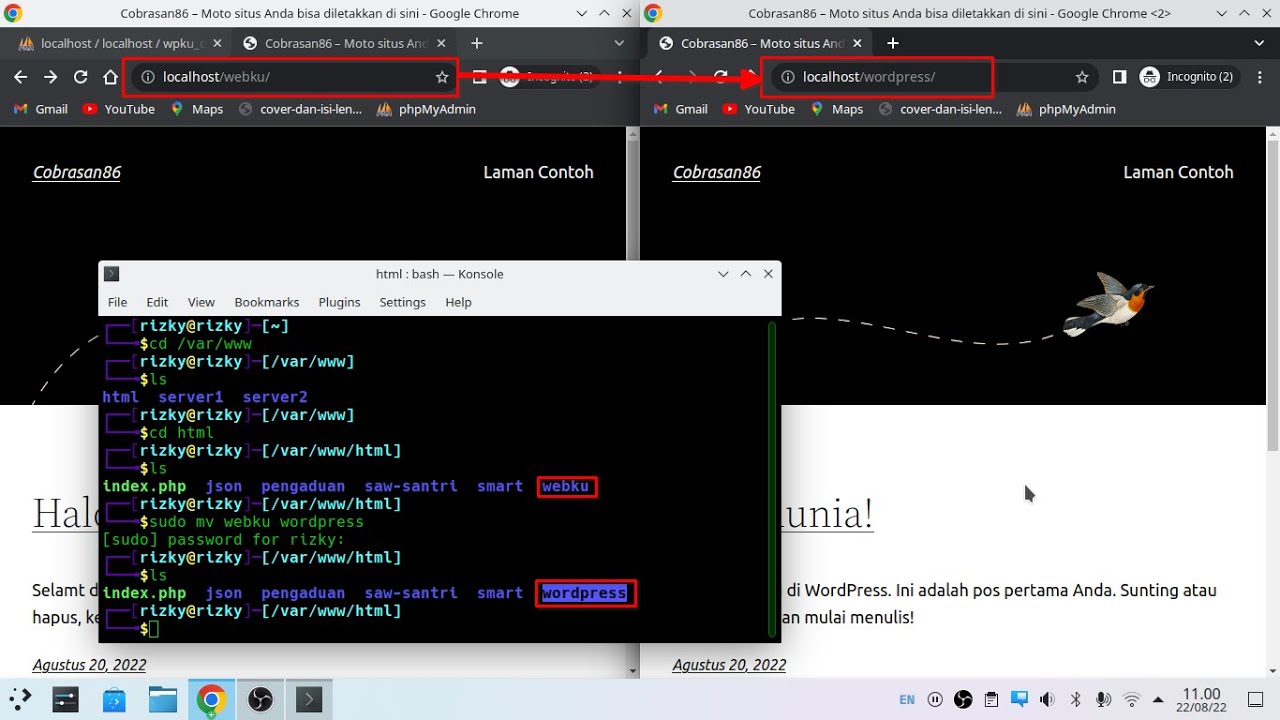Open Konsole Bookmarks menu
Viewport: 1280px width, 720px height.
pyautogui.click(x=267, y=302)
